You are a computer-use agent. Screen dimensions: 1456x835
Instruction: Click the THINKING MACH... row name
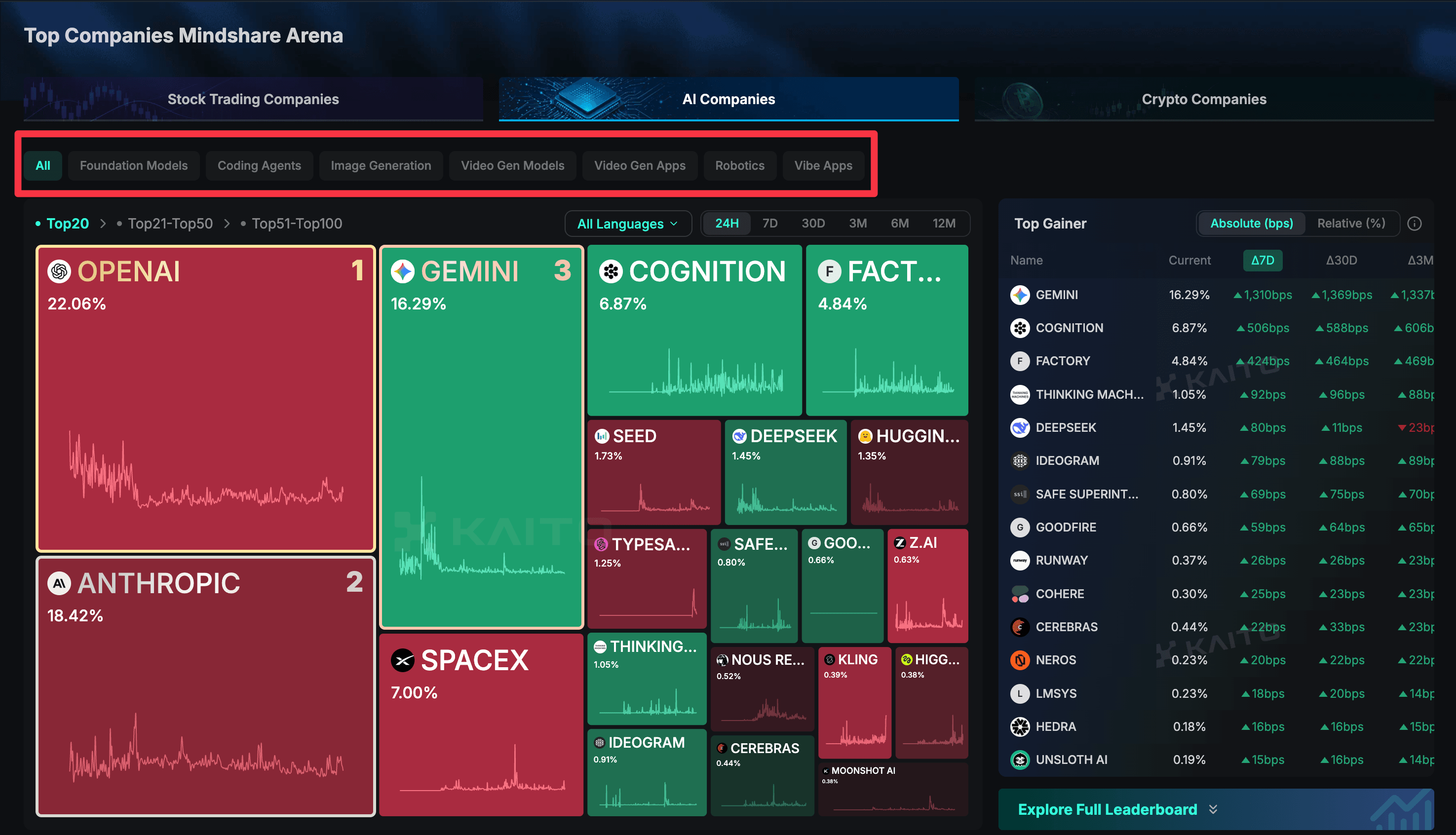tap(1089, 395)
